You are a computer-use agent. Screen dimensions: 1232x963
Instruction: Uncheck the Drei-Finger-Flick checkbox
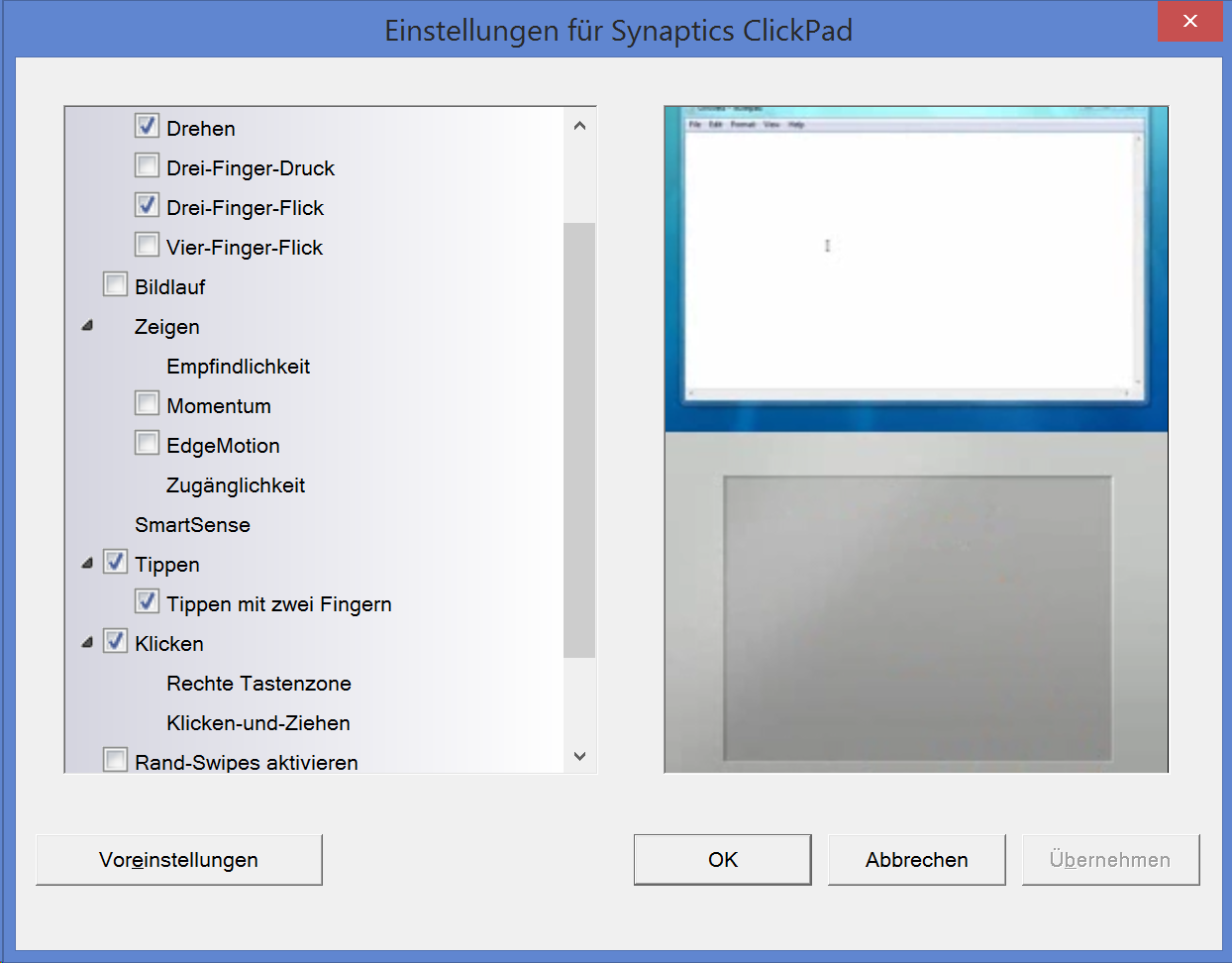point(147,205)
